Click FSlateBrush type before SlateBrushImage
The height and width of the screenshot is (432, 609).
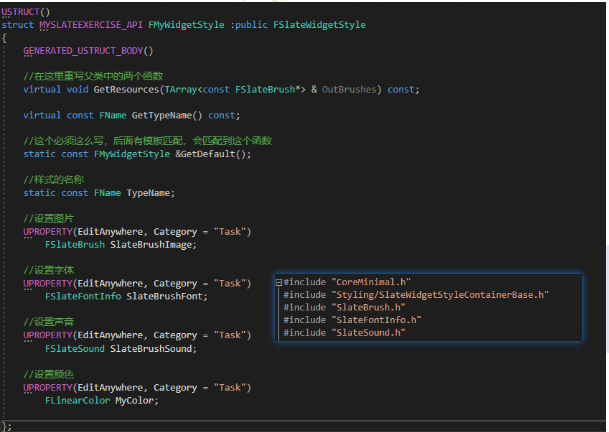point(75,245)
